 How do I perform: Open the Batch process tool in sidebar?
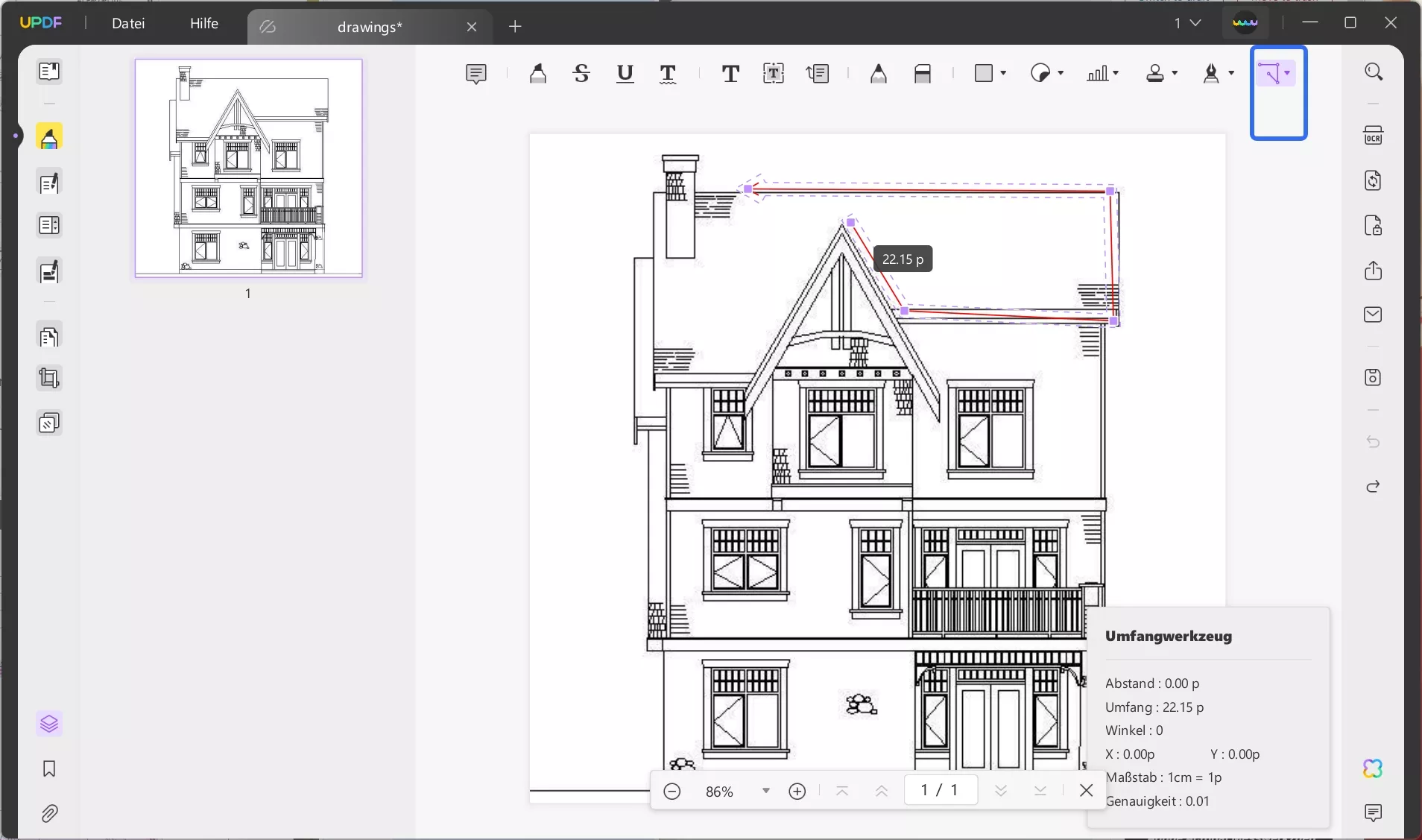click(x=49, y=423)
